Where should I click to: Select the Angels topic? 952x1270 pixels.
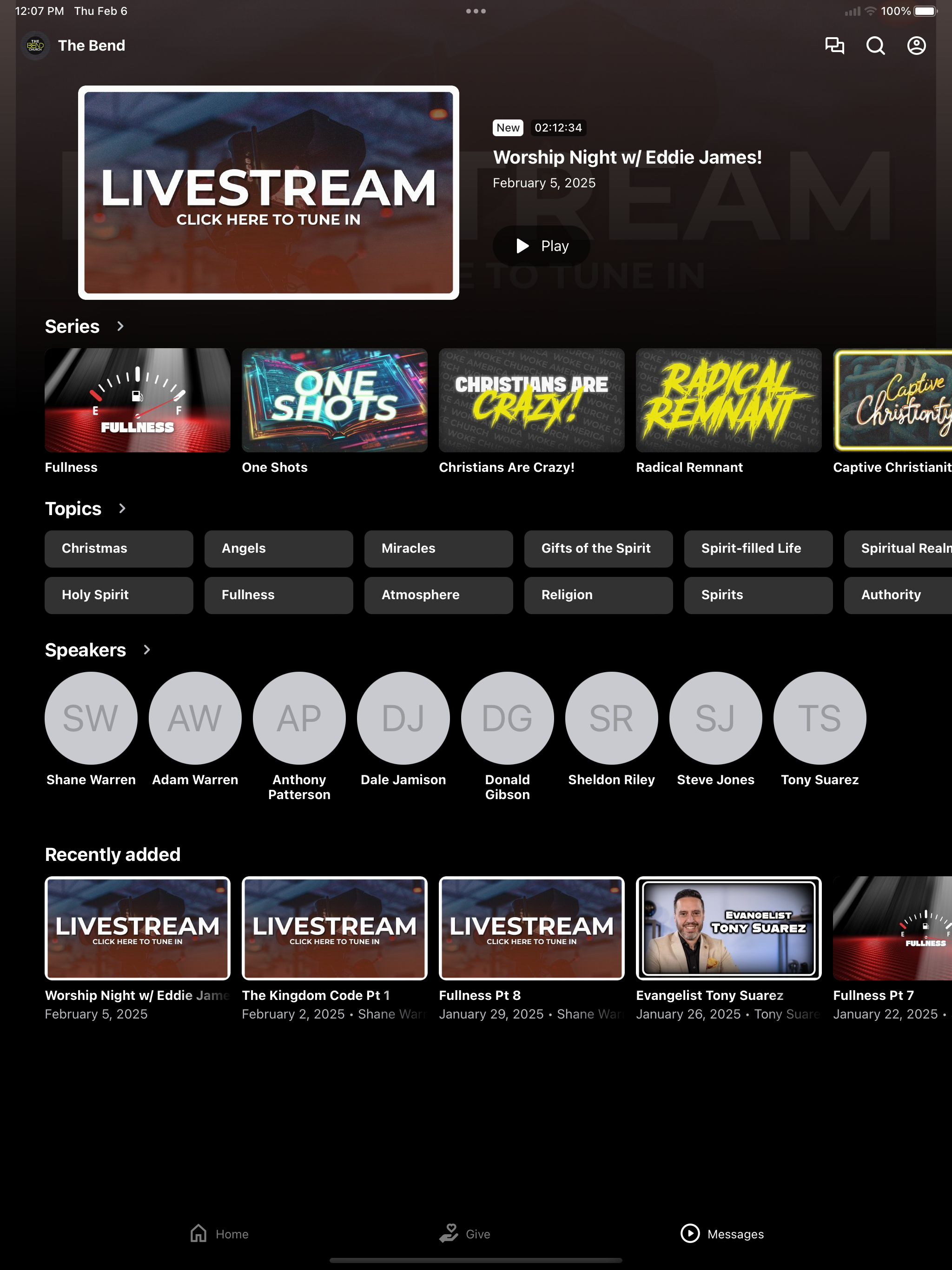(278, 549)
